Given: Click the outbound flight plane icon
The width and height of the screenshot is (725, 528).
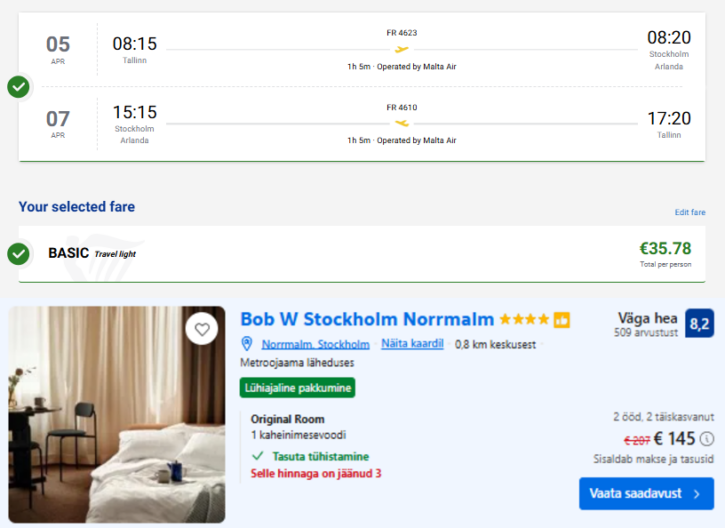Looking at the screenshot, I should (x=402, y=48).
